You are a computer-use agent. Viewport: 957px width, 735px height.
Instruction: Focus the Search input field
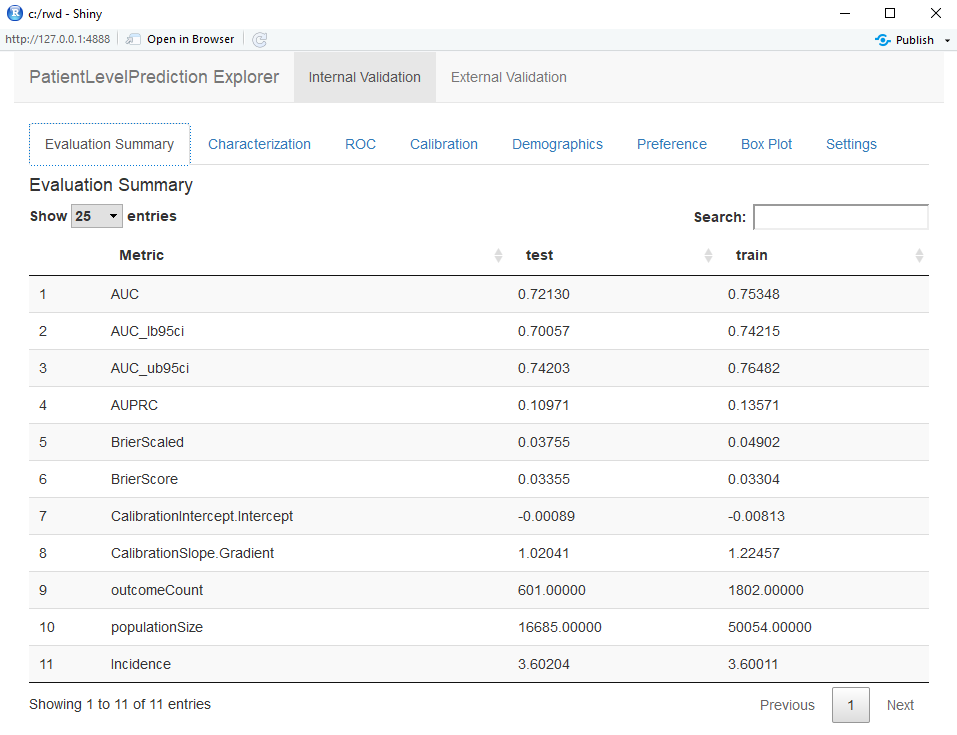pos(841,217)
